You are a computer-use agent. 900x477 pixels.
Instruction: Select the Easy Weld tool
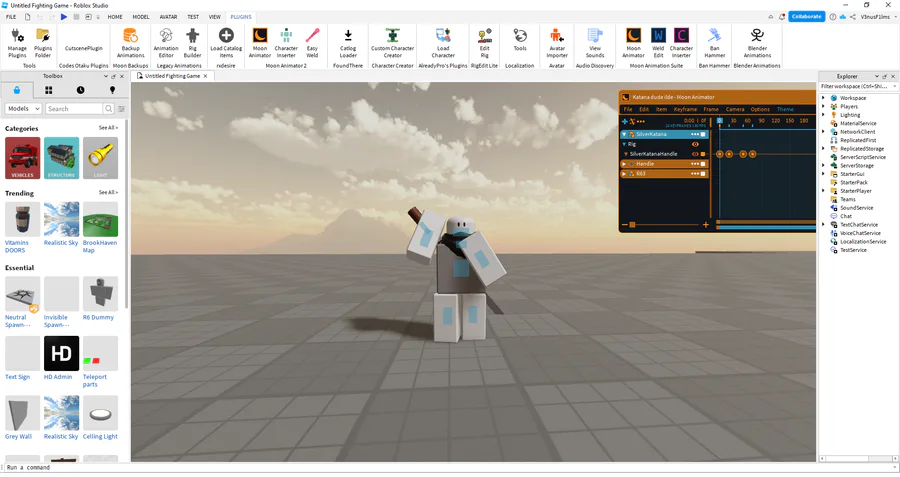tap(312, 42)
